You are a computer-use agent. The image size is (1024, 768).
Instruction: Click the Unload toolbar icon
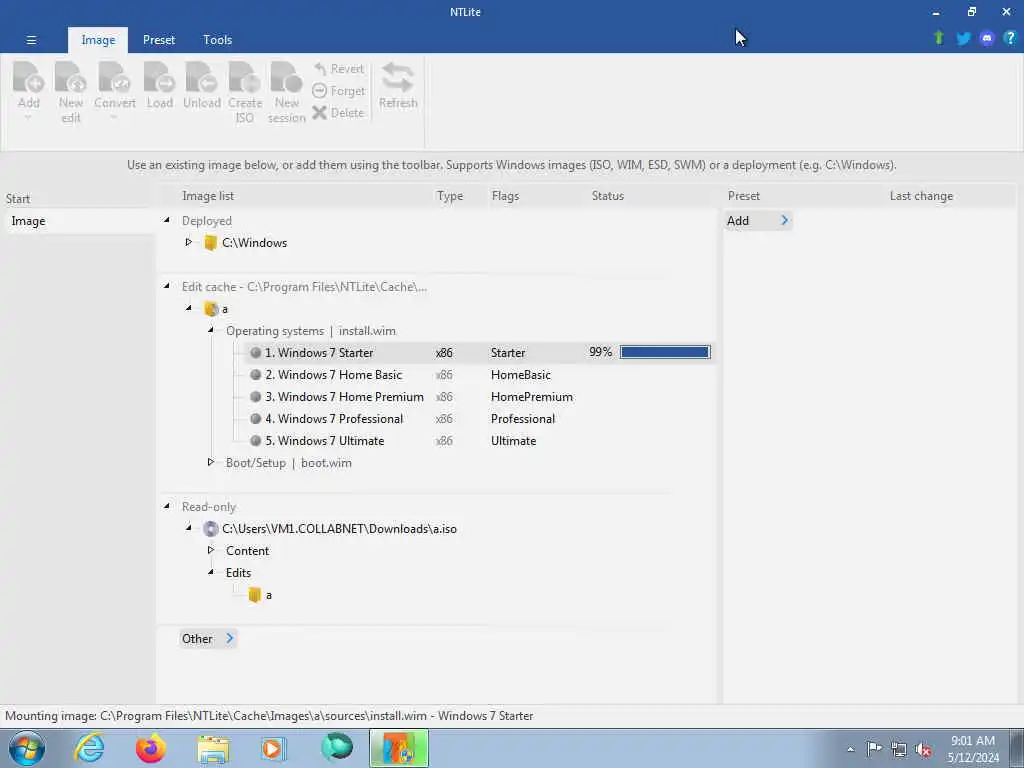point(201,76)
